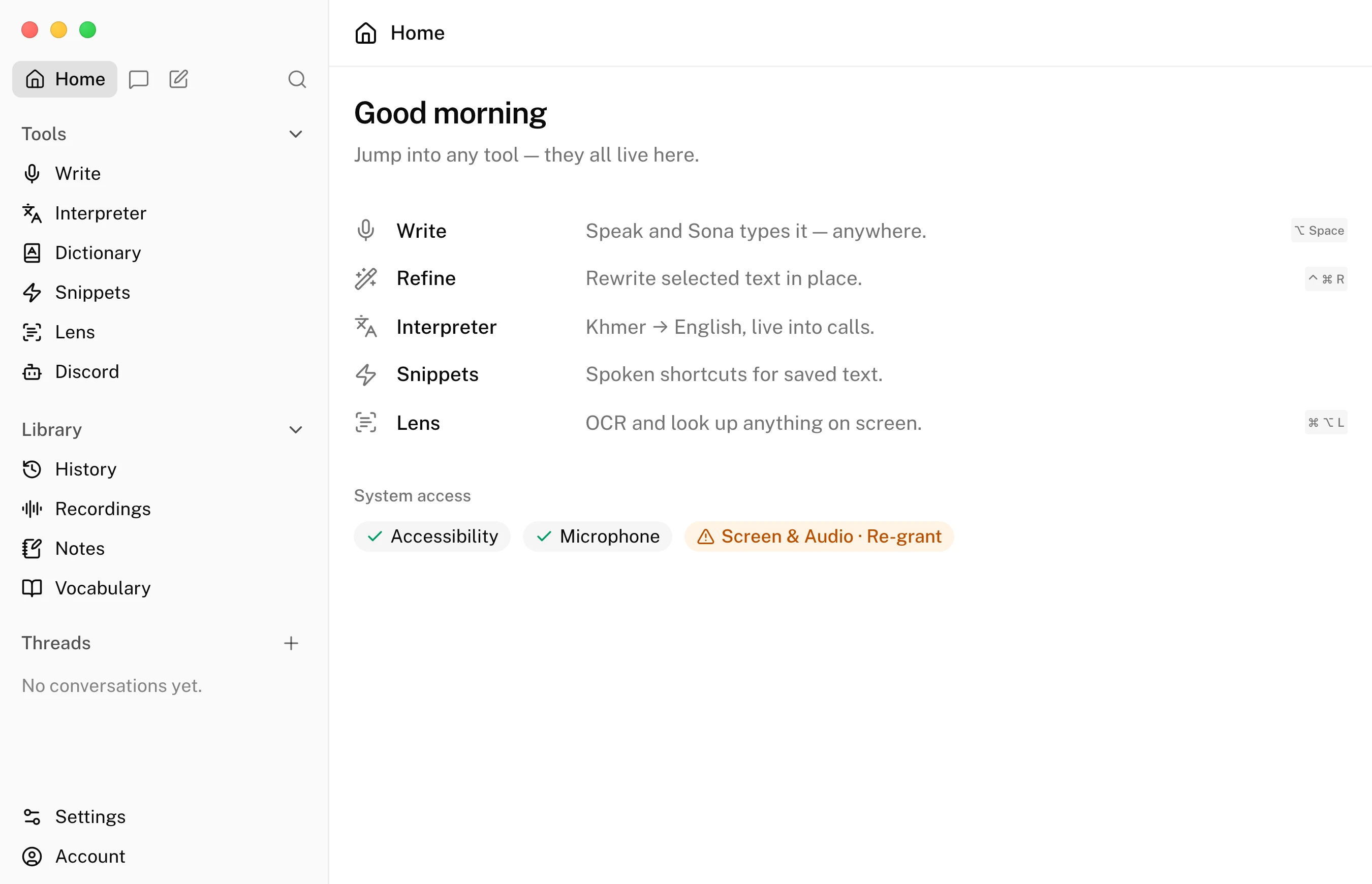
Task: Click the lightning icon beside sidebar Snippets
Action: point(32,292)
